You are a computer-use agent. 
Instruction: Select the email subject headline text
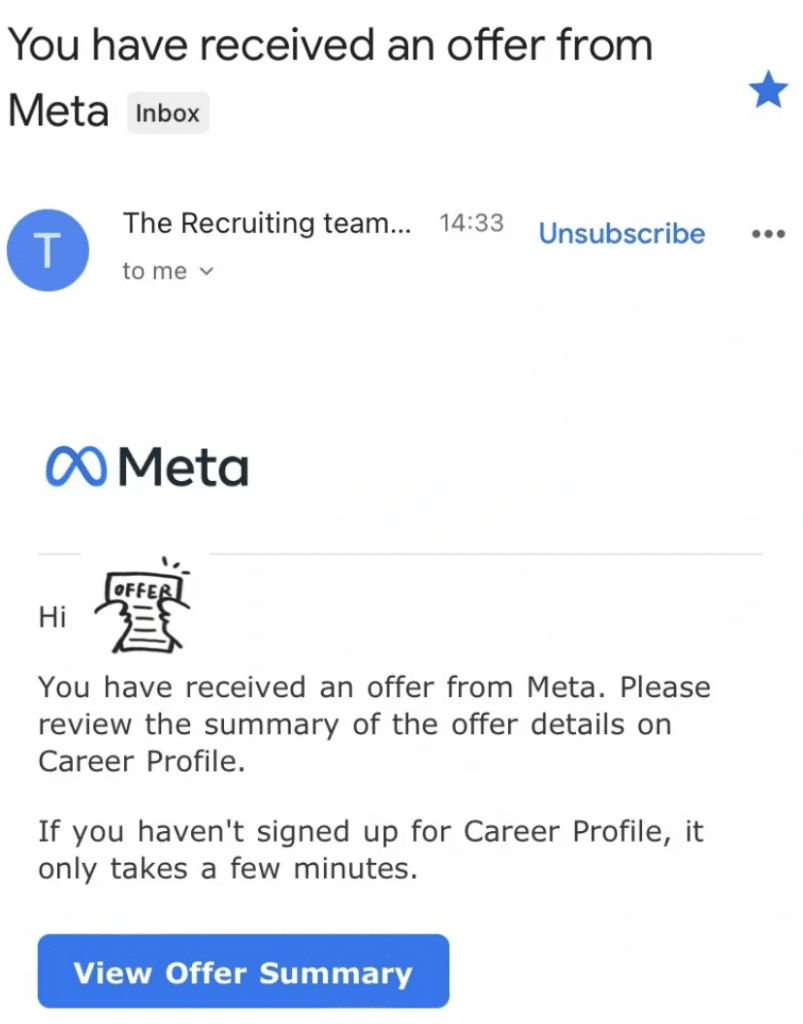330,44
